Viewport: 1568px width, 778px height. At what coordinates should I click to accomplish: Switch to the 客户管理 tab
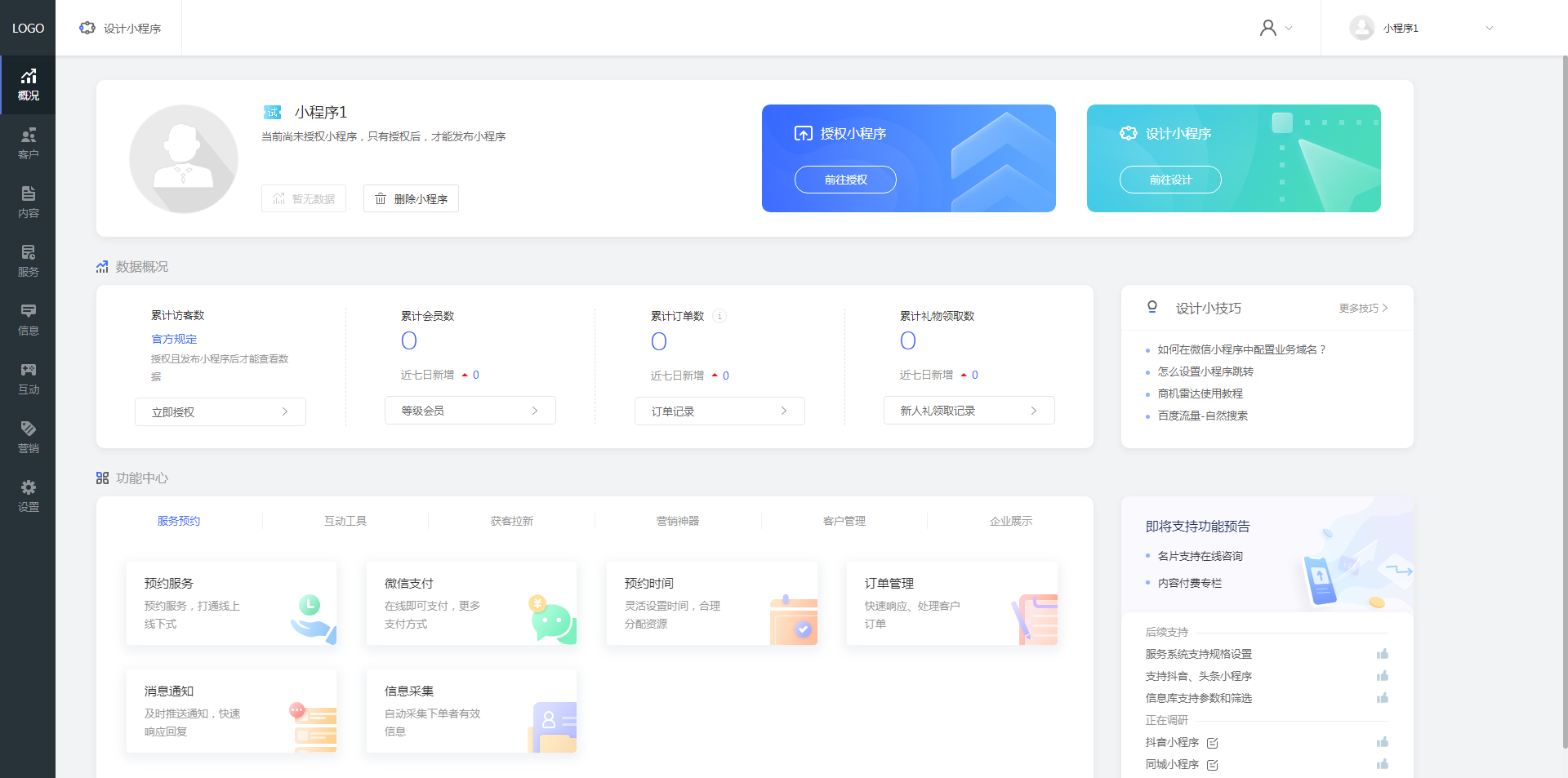[844, 521]
